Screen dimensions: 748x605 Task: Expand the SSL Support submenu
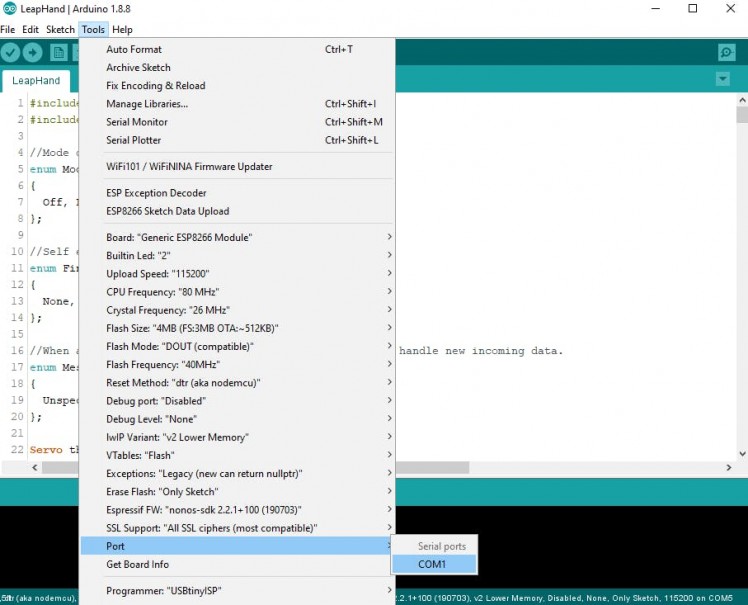(237, 528)
